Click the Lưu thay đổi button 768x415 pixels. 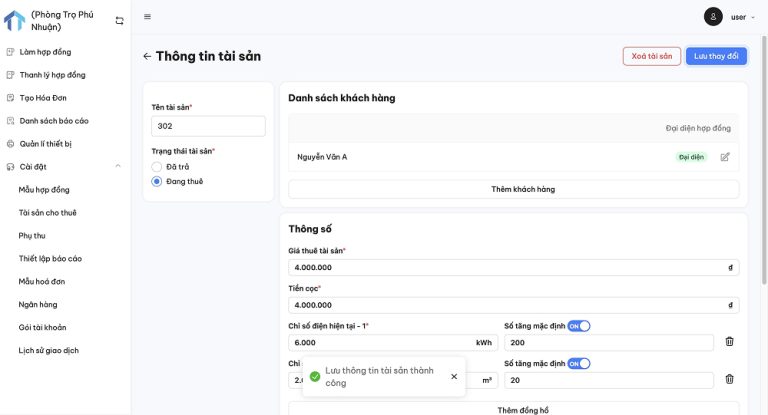pos(716,56)
